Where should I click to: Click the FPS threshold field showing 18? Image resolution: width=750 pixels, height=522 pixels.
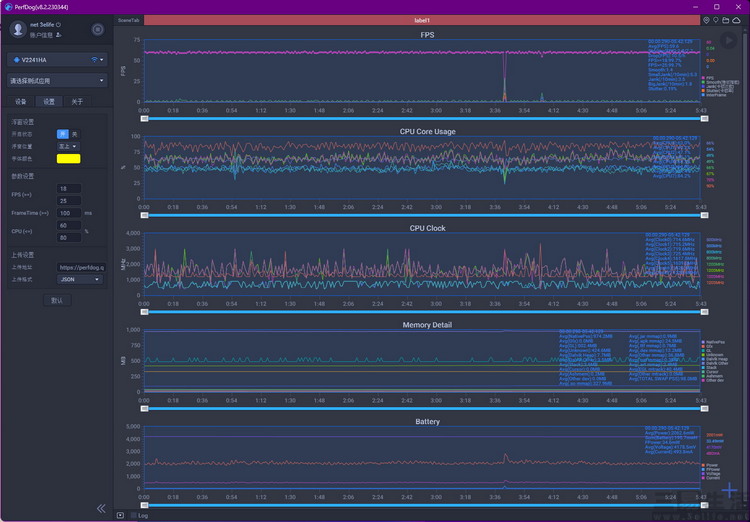pos(69,189)
